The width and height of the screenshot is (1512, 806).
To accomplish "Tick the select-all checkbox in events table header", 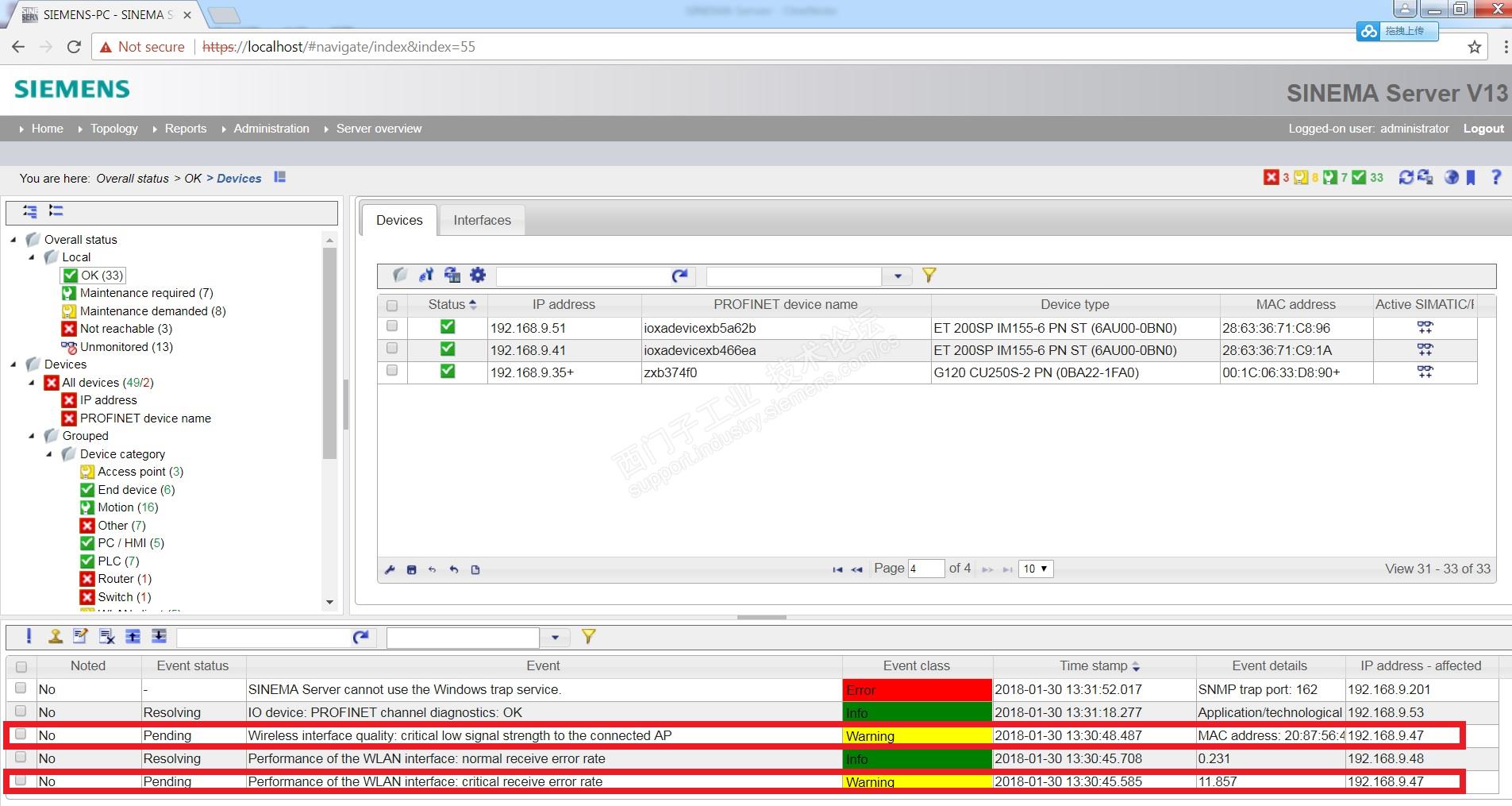I will [x=21, y=667].
